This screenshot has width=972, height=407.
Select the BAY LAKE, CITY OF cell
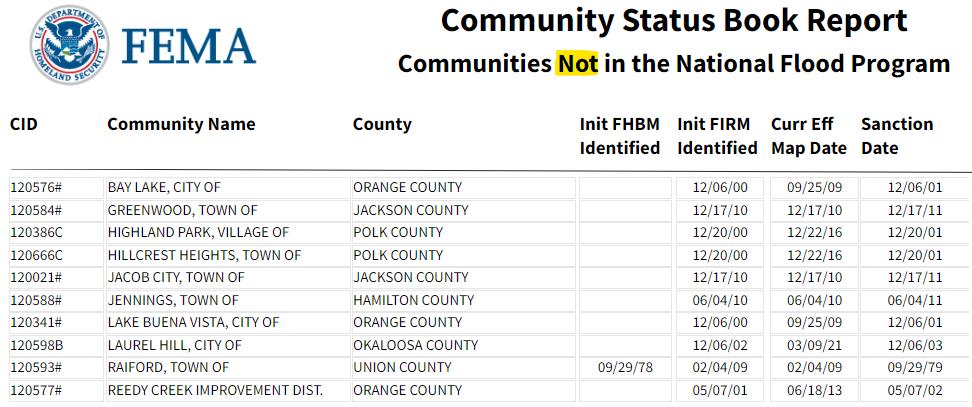[164, 187]
